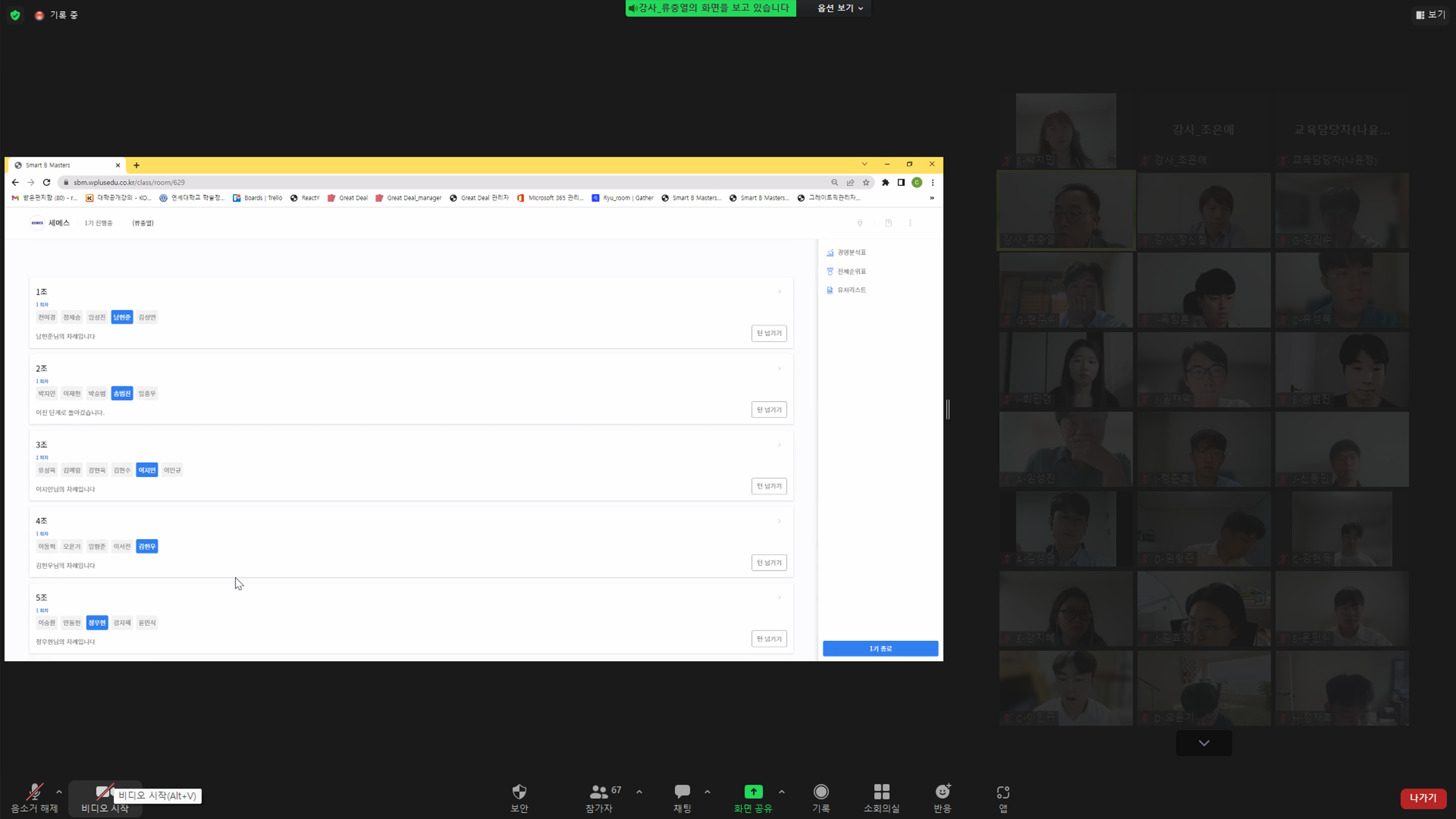Select member 김현우 in 4조
The width and height of the screenshot is (1456, 819).
tap(147, 547)
